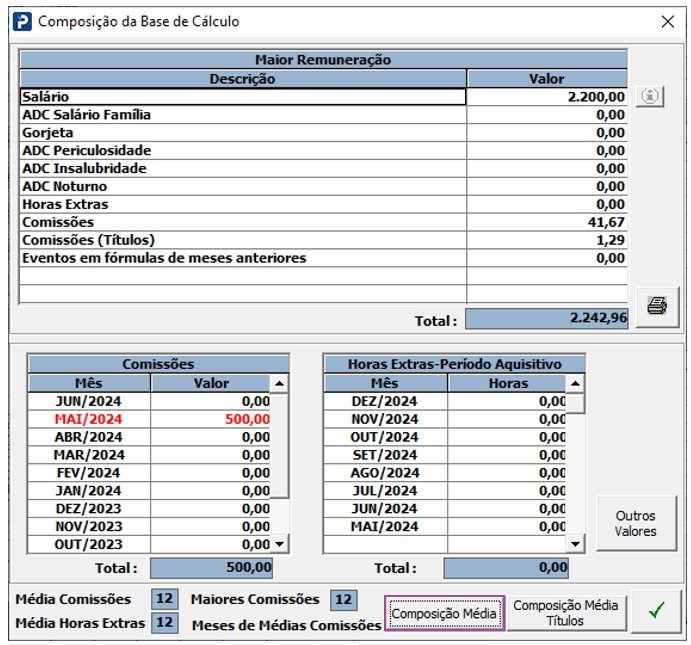Confirm with the green checkmark button

click(x=656, y=610)
